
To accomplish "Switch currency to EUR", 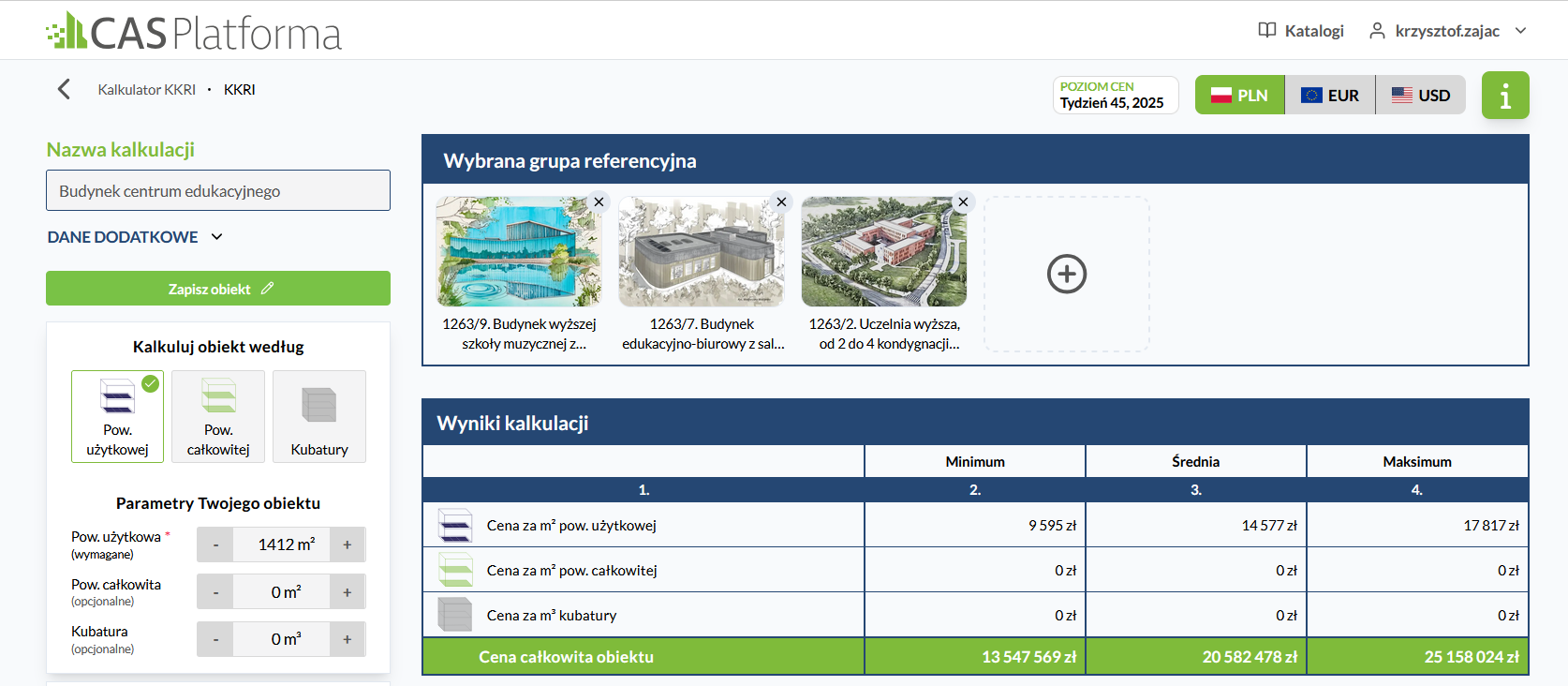I will tap(1330, 96).
